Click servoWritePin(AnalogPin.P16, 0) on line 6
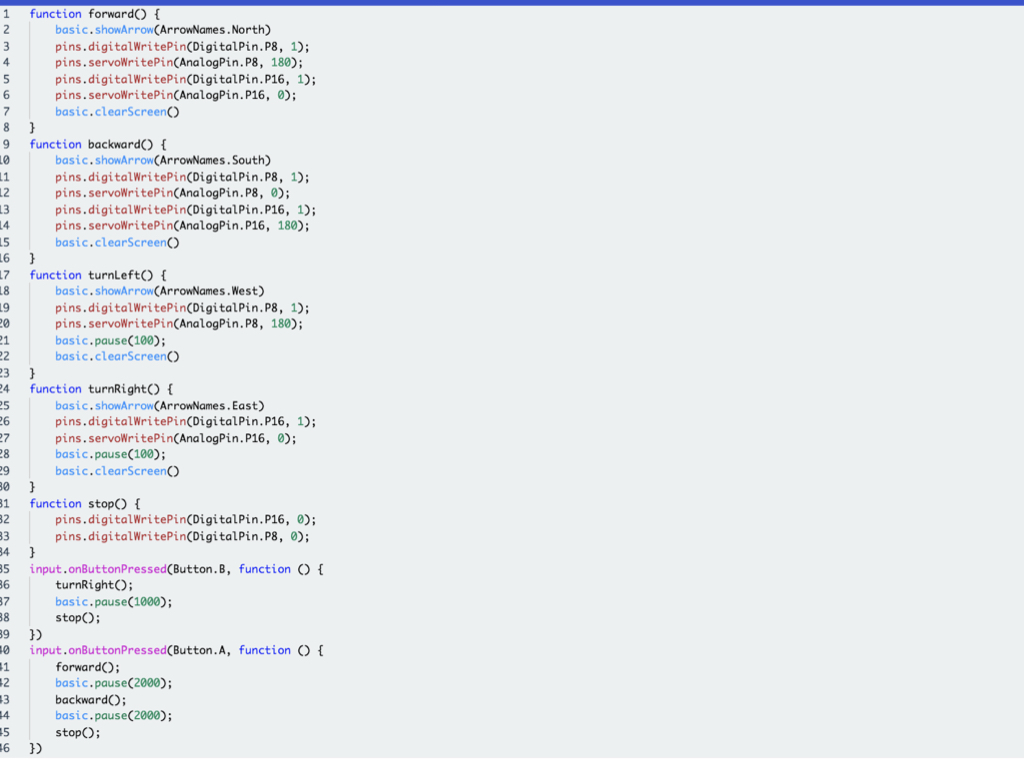 point(189,95)
